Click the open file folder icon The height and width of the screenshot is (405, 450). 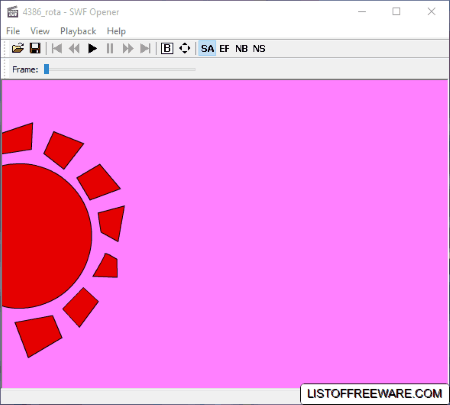coord(18,48)
